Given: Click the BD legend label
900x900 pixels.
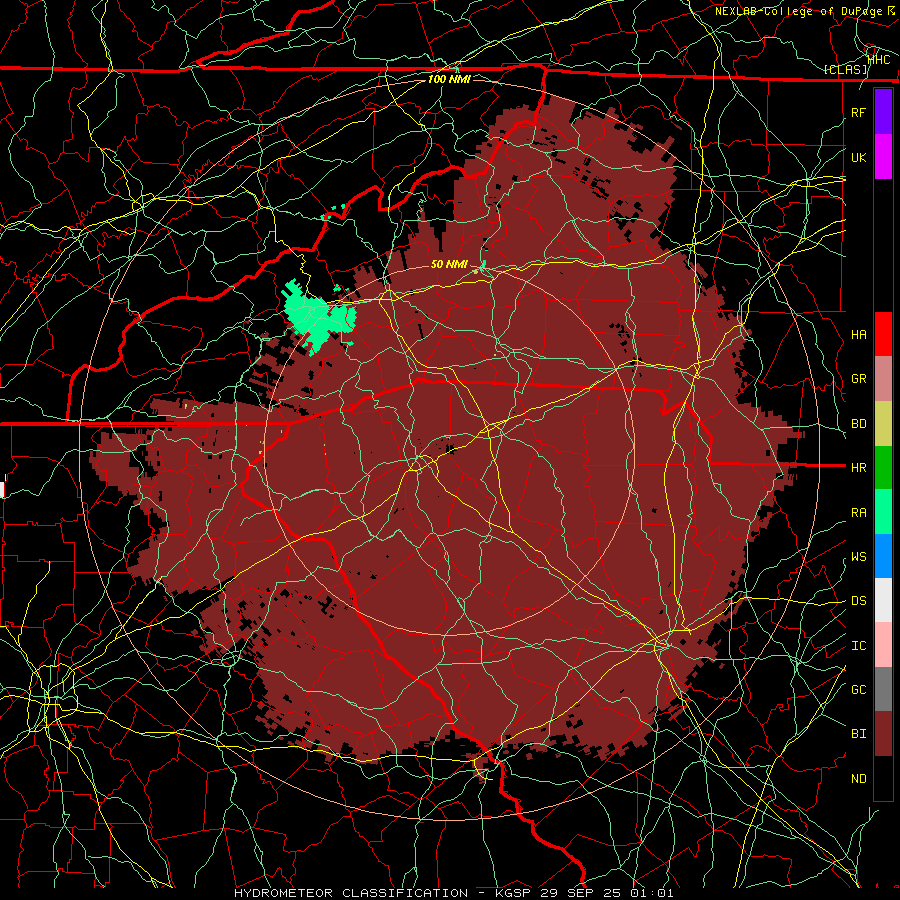Looking at the screenshot, I should pos(859,424).
